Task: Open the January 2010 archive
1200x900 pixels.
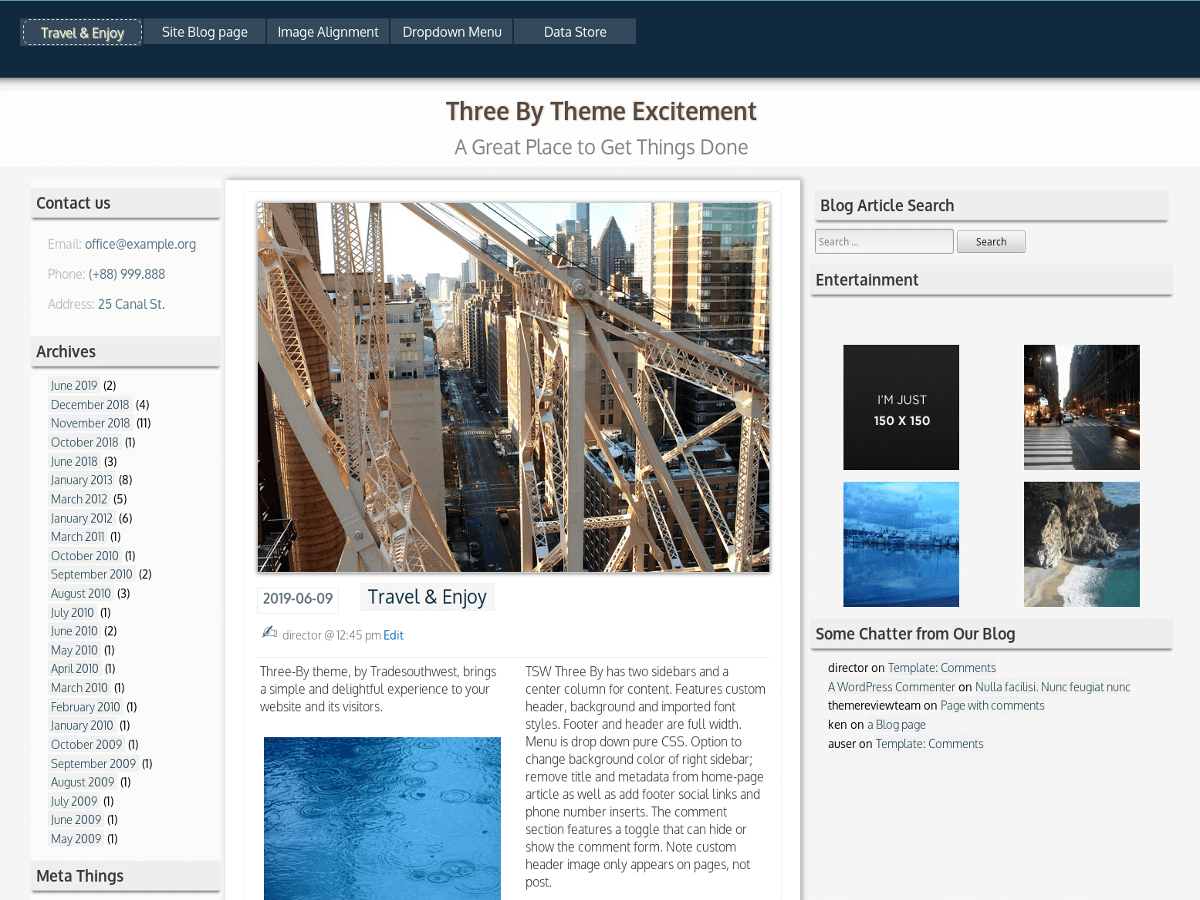Action: click(x=82, y=726)
